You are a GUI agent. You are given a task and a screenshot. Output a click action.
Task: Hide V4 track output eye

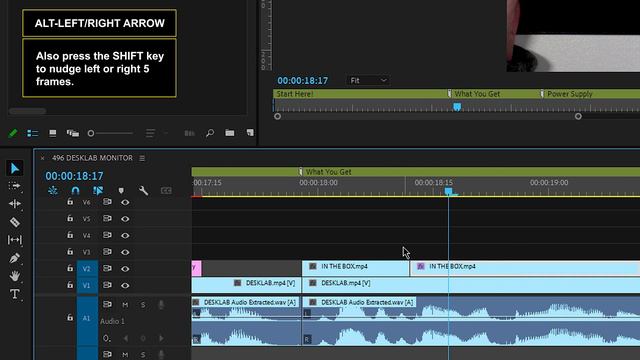pyautogui.click(x=125, y=236)
